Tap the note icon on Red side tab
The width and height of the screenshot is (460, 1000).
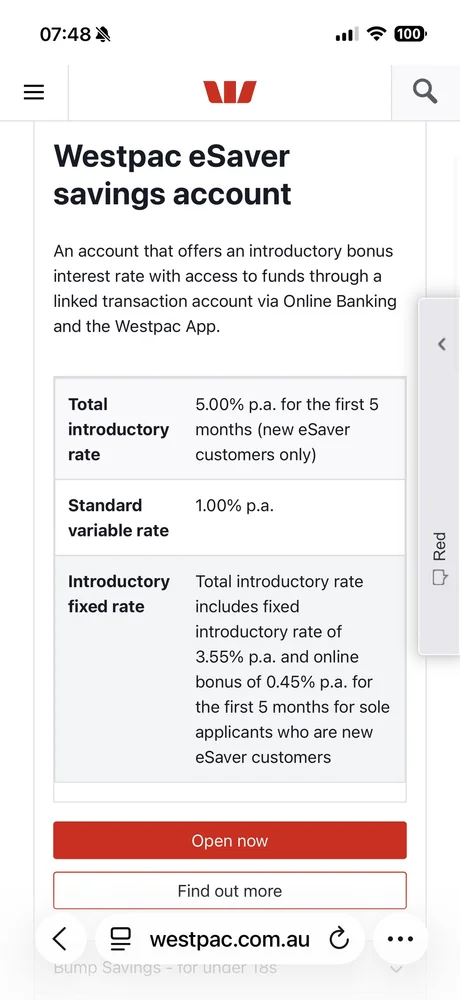point(439,578)
